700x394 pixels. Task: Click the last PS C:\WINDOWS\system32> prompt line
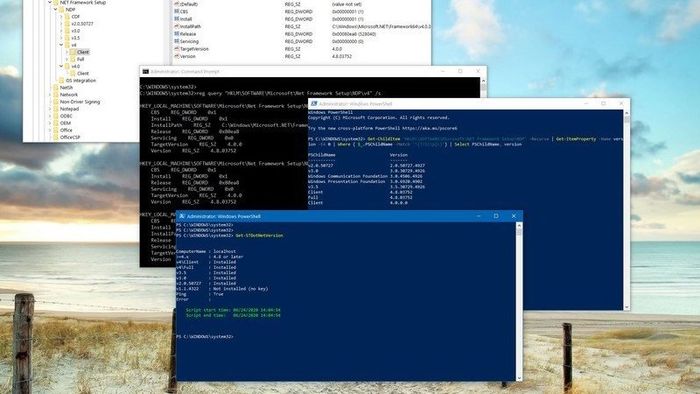pyautogui.click(x=204, y=336)
